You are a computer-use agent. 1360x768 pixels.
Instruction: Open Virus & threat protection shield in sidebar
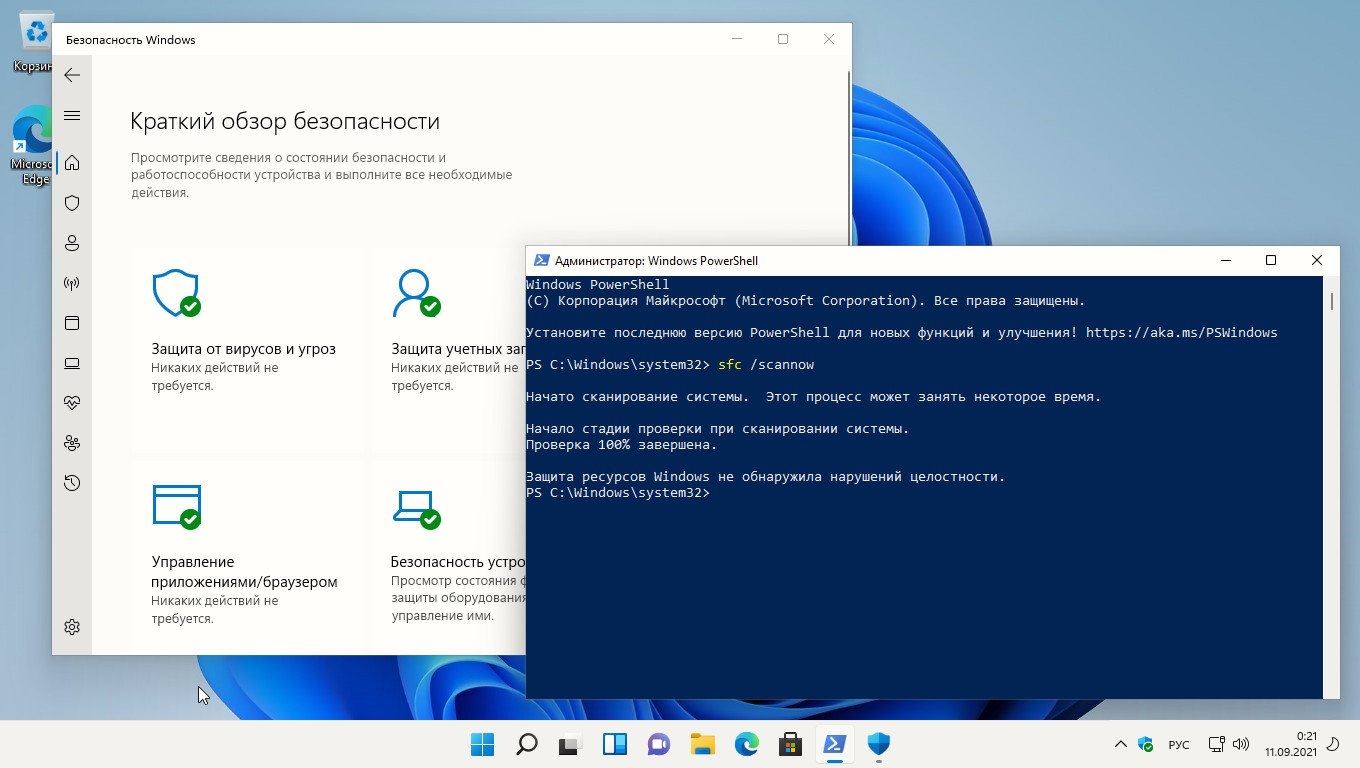[72, 203]
